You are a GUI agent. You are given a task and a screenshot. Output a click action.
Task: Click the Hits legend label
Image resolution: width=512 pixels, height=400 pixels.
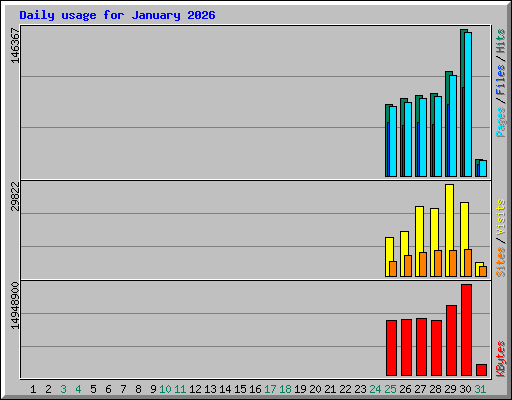point(500,41)
